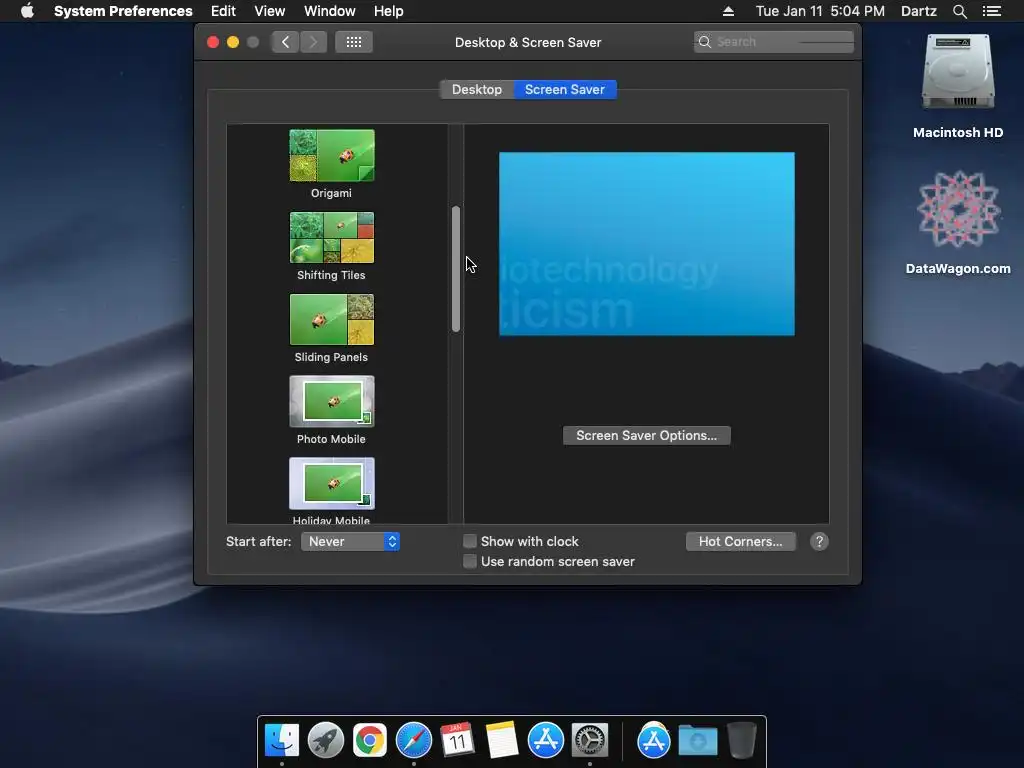Open Safari compass icon in Dock
This screenshot has width=1024, height=768.
(413, 740)
